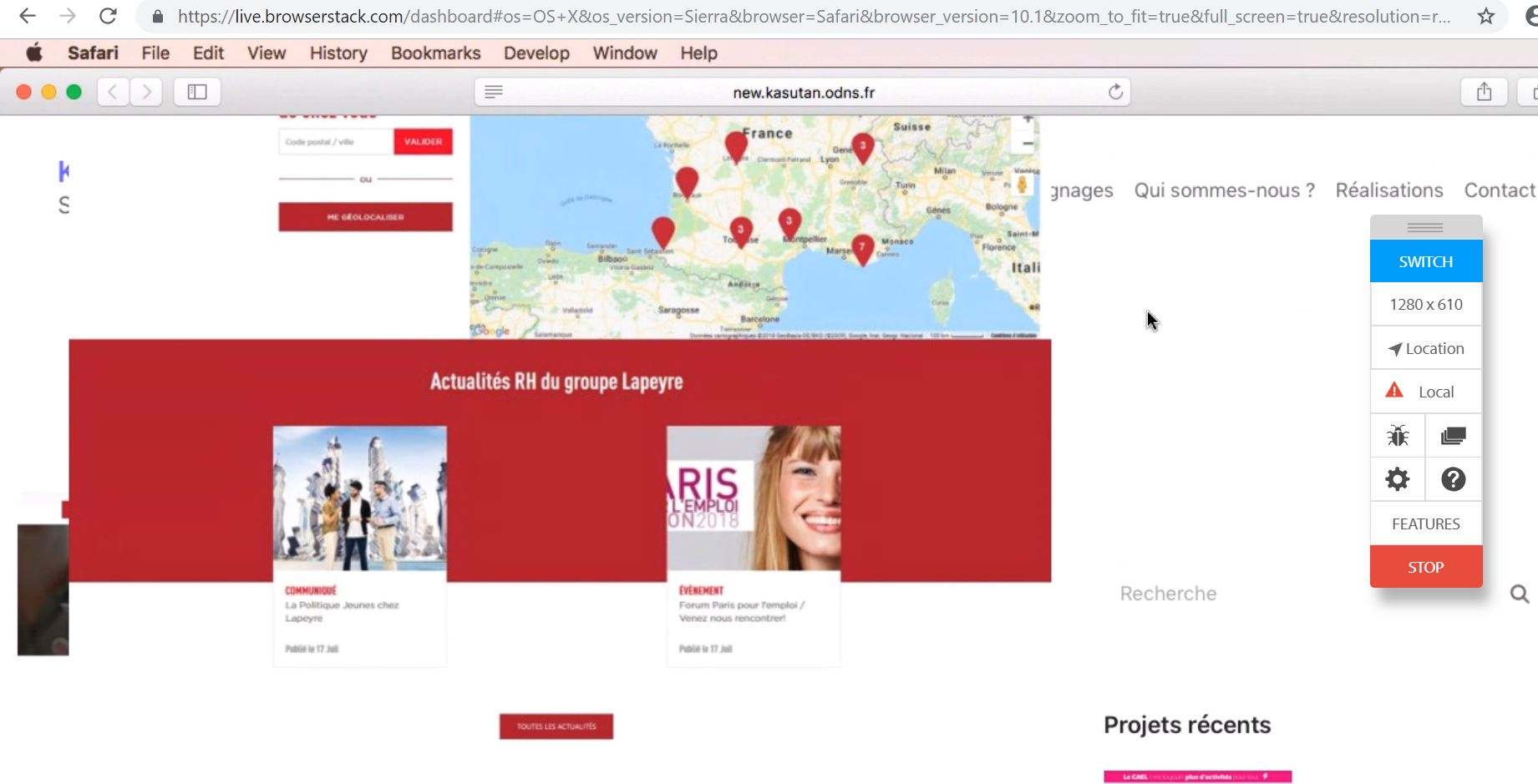Open the History menu
The image size is (1538, 784).
tap(338, 53)
